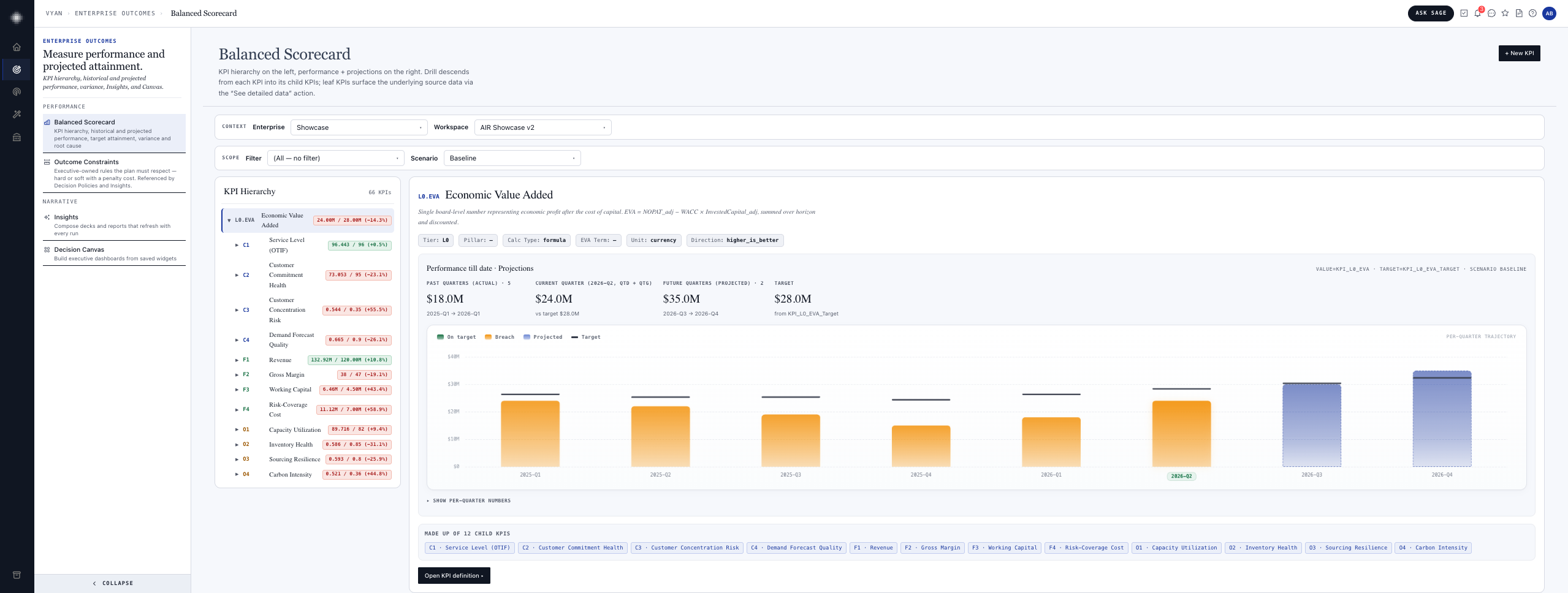Viewport: 1568px width, 593px height.
Task: Click the 2025-Q1 orange bar
Action: [x=530, y=434]
